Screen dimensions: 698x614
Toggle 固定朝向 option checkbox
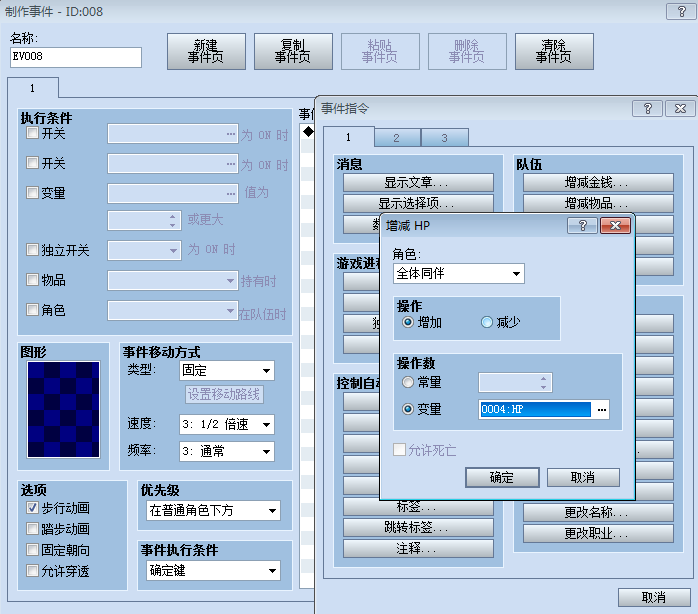(x=32, y=549)
